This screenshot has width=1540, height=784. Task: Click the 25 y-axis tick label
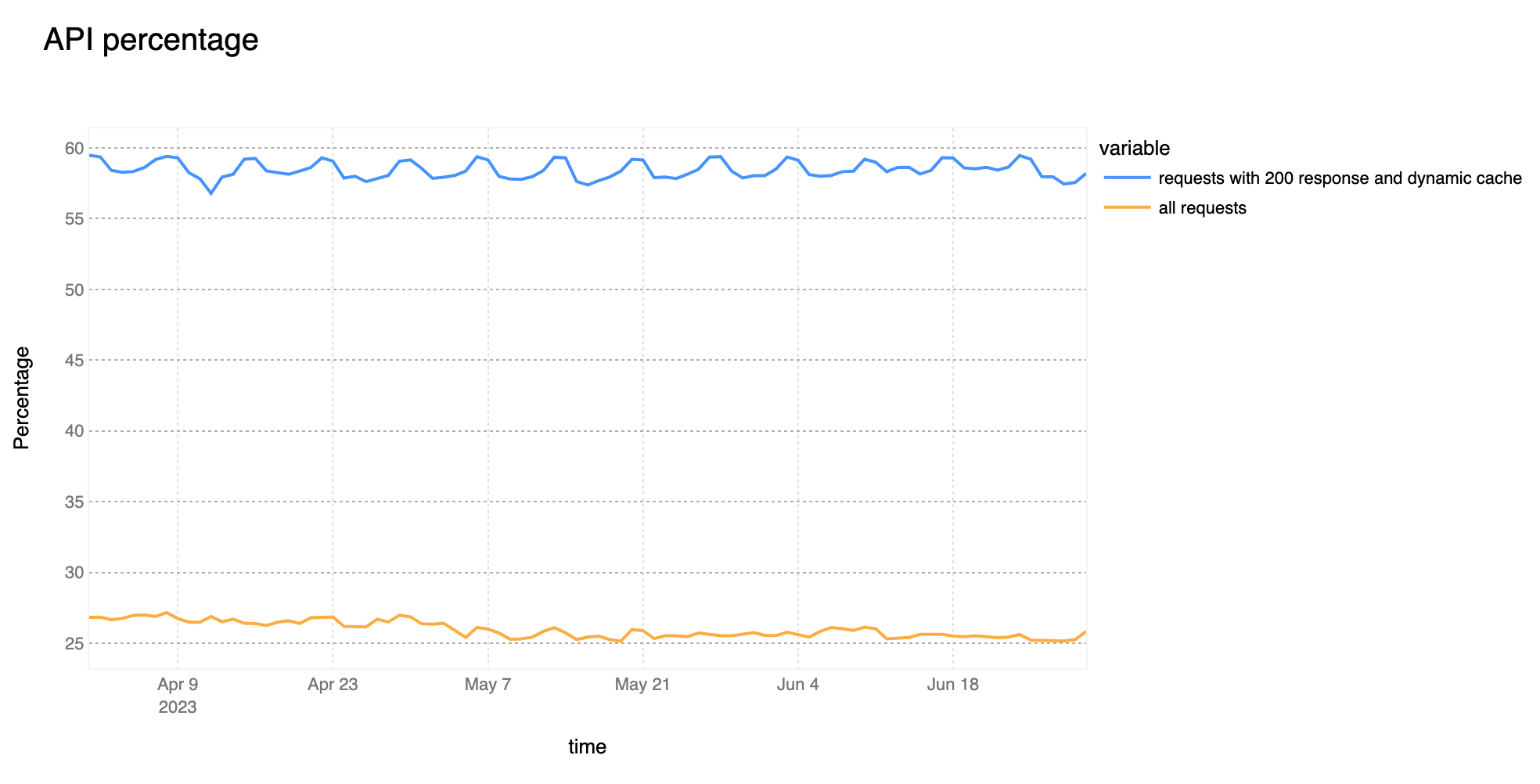click(x=74, y=643)
